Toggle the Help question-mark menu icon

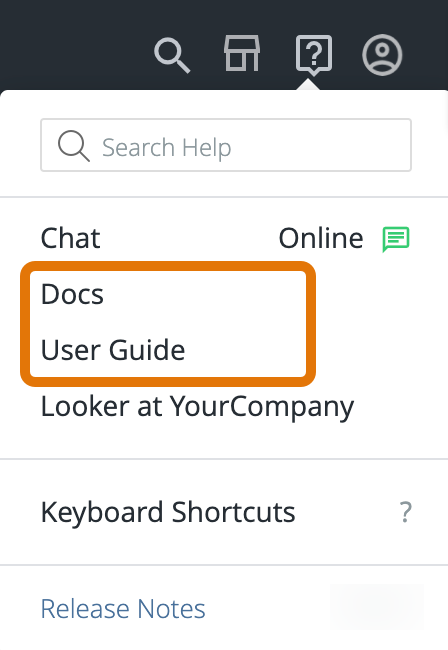click(314, 55)
